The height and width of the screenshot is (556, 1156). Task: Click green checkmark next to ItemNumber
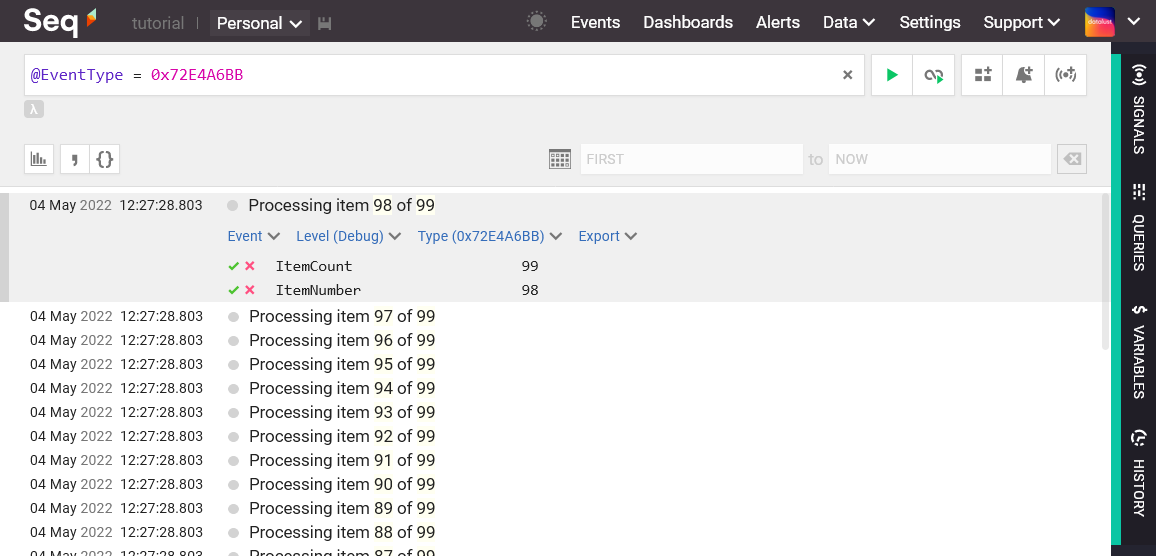point(234,290)
